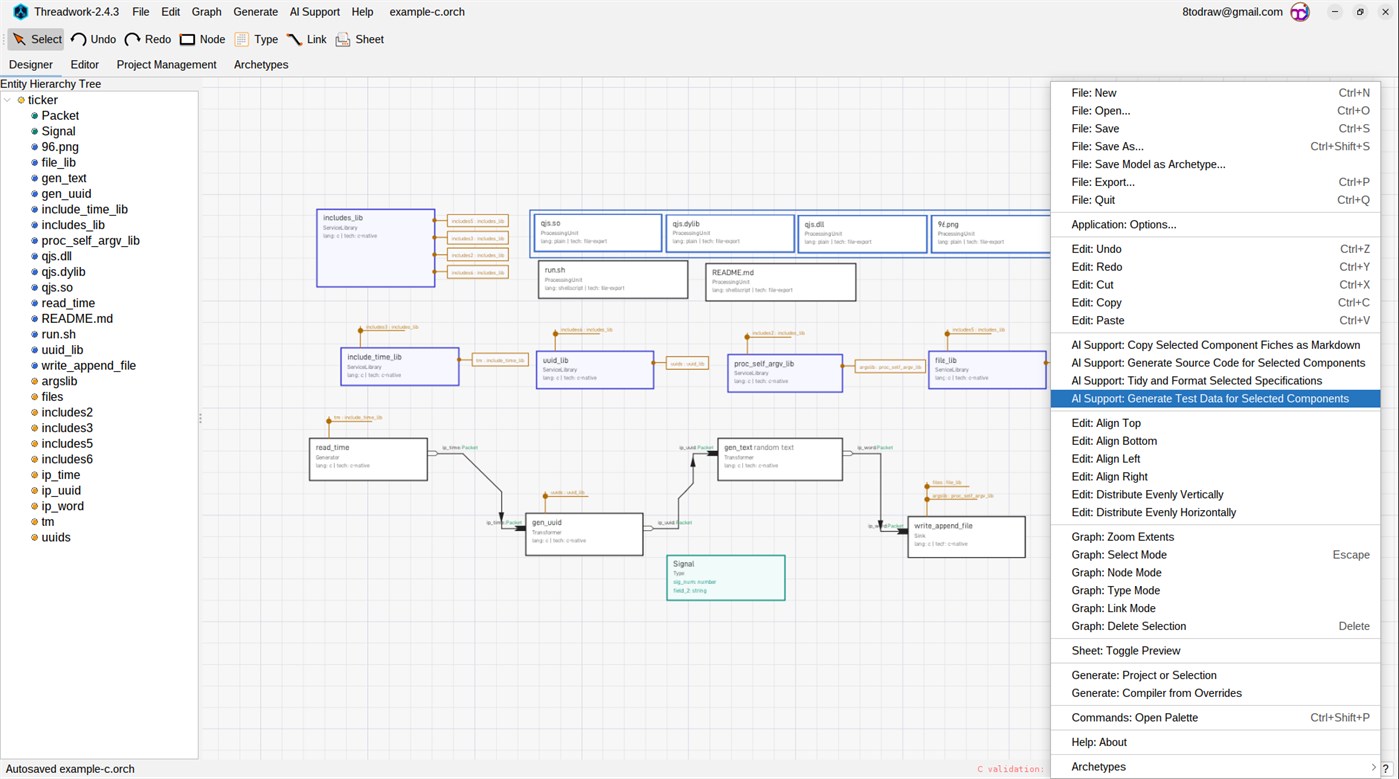Choose File: Save Model as Archetype

click(1215, 165)
